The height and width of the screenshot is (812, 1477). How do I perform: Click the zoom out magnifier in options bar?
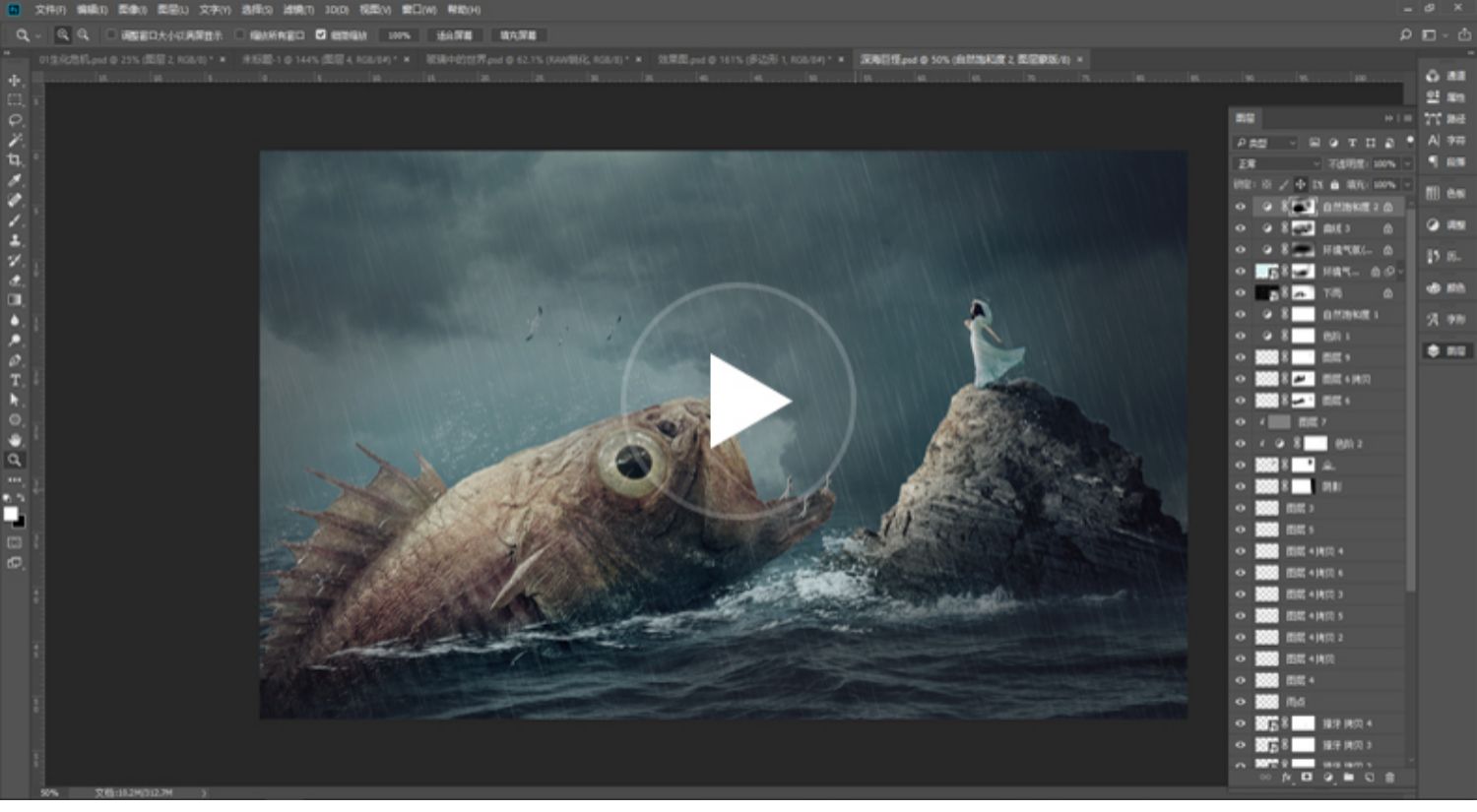click(x=84, y=35)
